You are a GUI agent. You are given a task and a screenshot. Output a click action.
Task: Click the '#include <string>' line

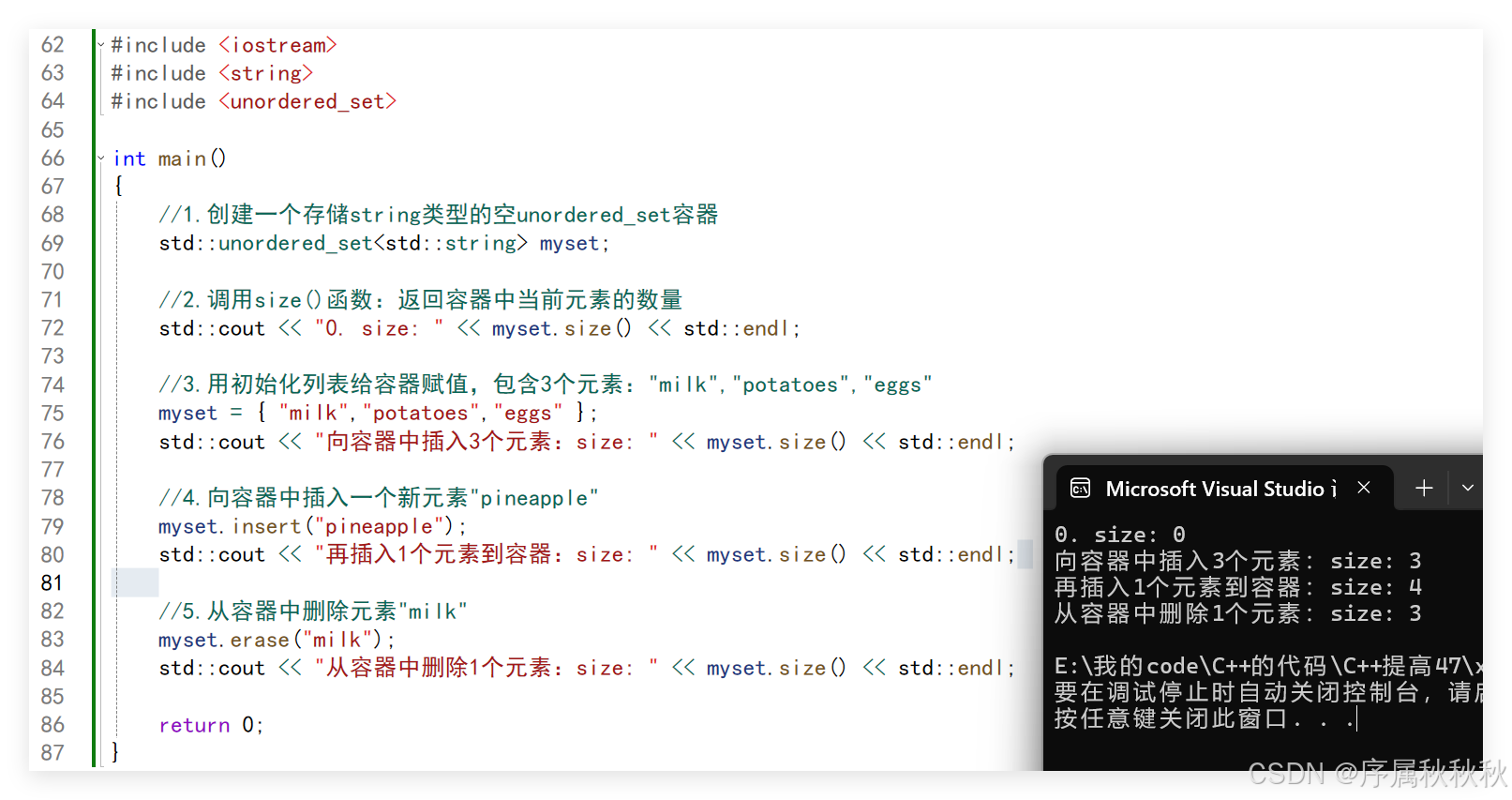coord(212,73)
